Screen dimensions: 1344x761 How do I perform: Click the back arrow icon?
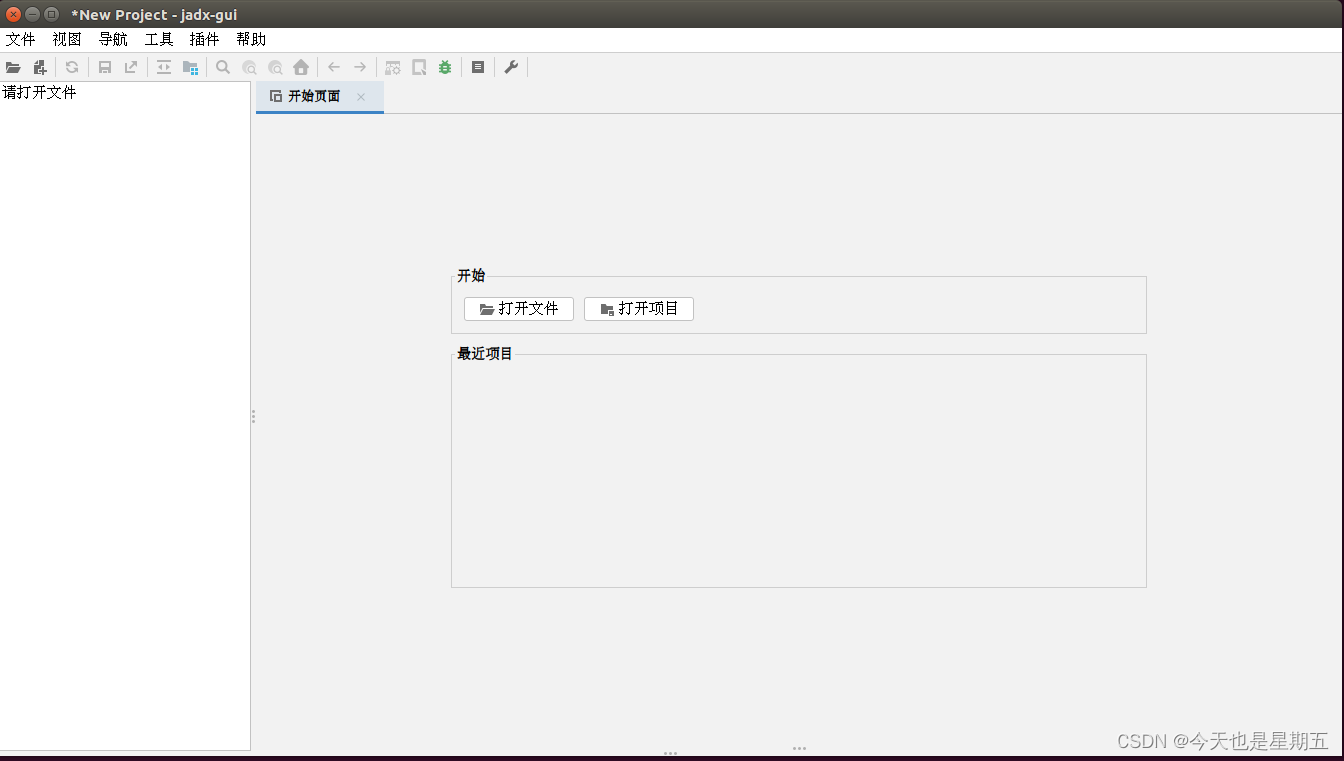click(334, 67)
